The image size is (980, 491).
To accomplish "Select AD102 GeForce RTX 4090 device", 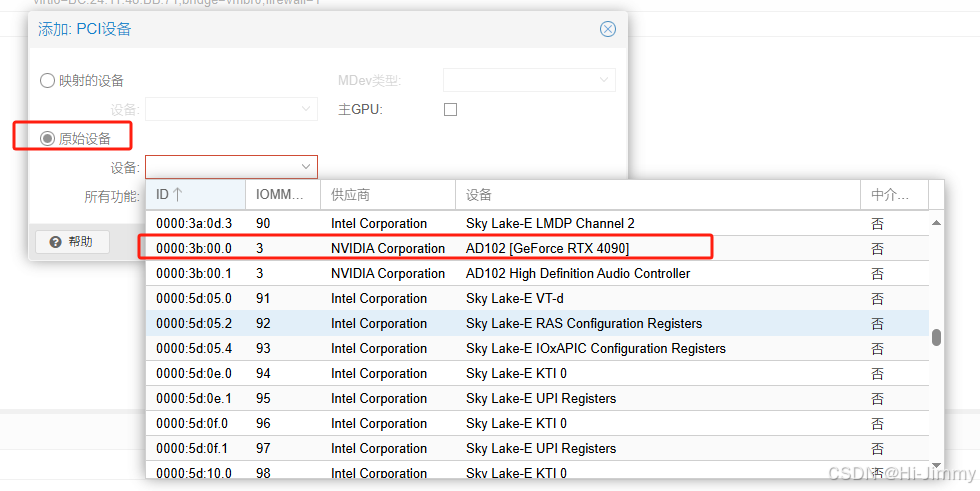I will [538, 249].
